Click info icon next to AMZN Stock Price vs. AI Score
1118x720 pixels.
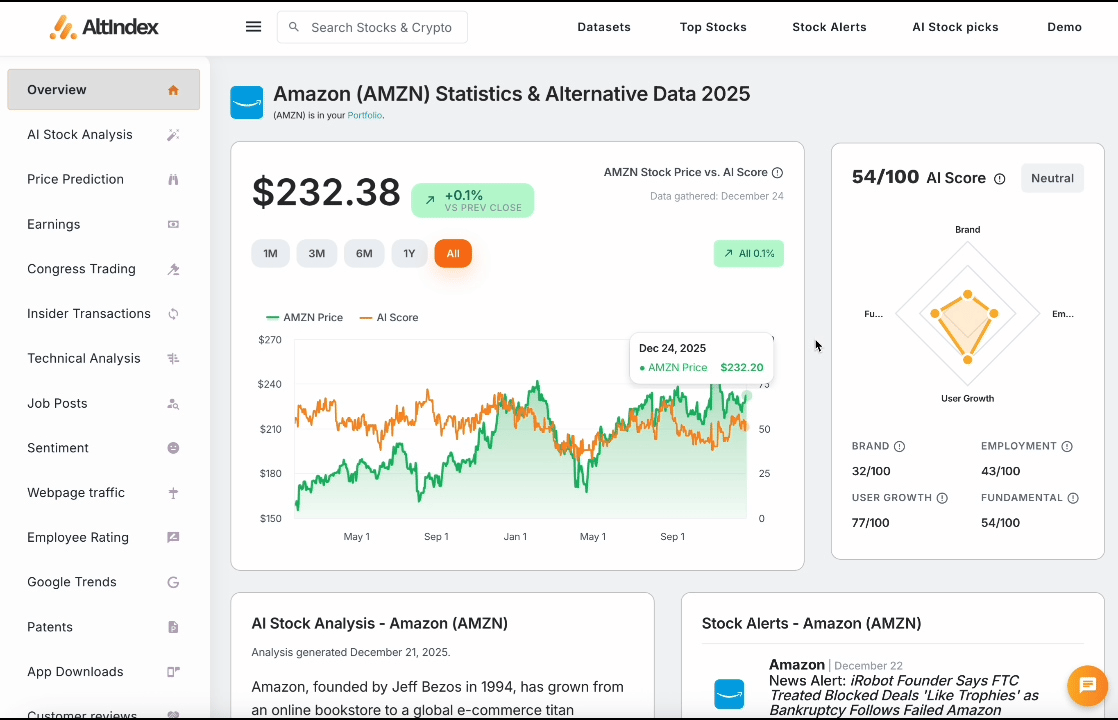tap(777, 173)
